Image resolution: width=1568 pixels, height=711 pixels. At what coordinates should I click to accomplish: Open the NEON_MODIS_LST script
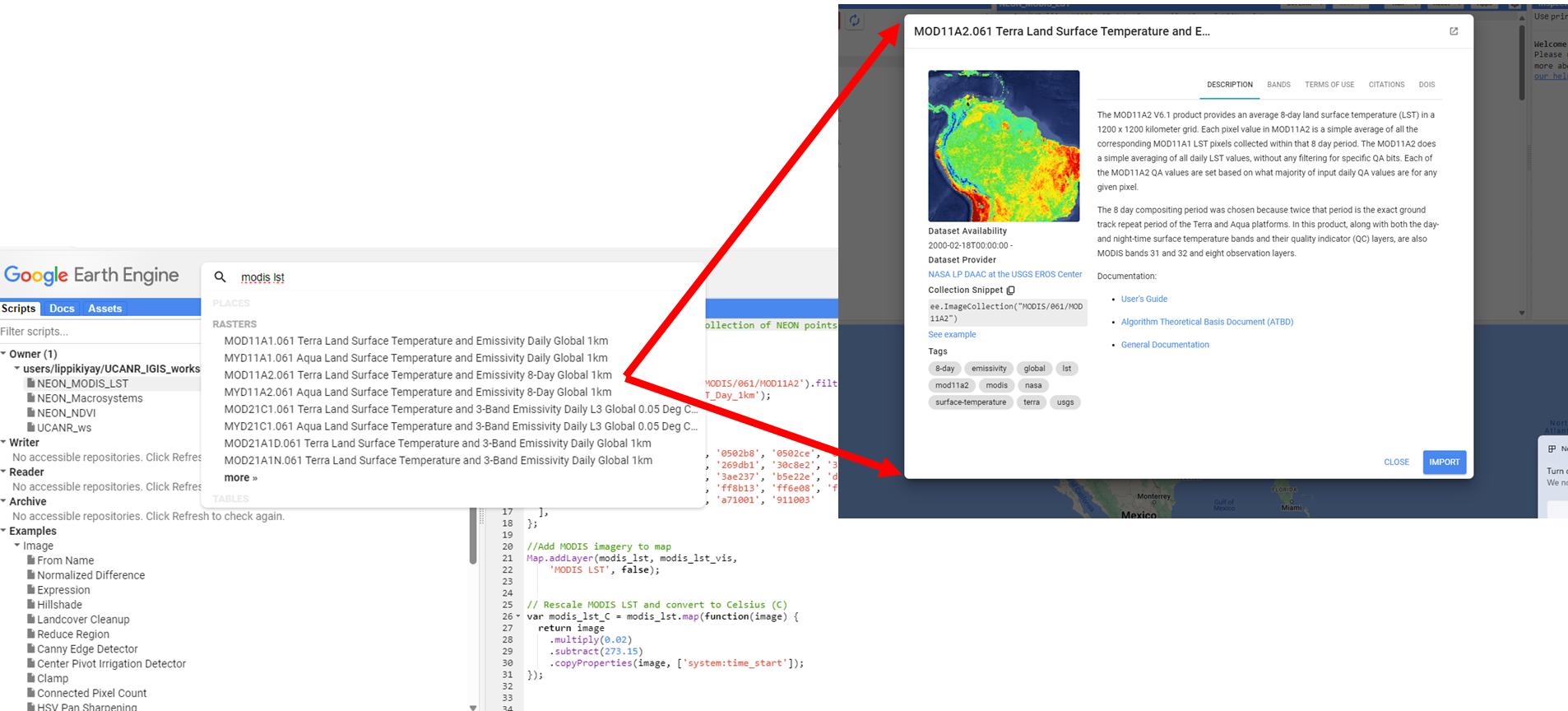(x=82, y=383)
